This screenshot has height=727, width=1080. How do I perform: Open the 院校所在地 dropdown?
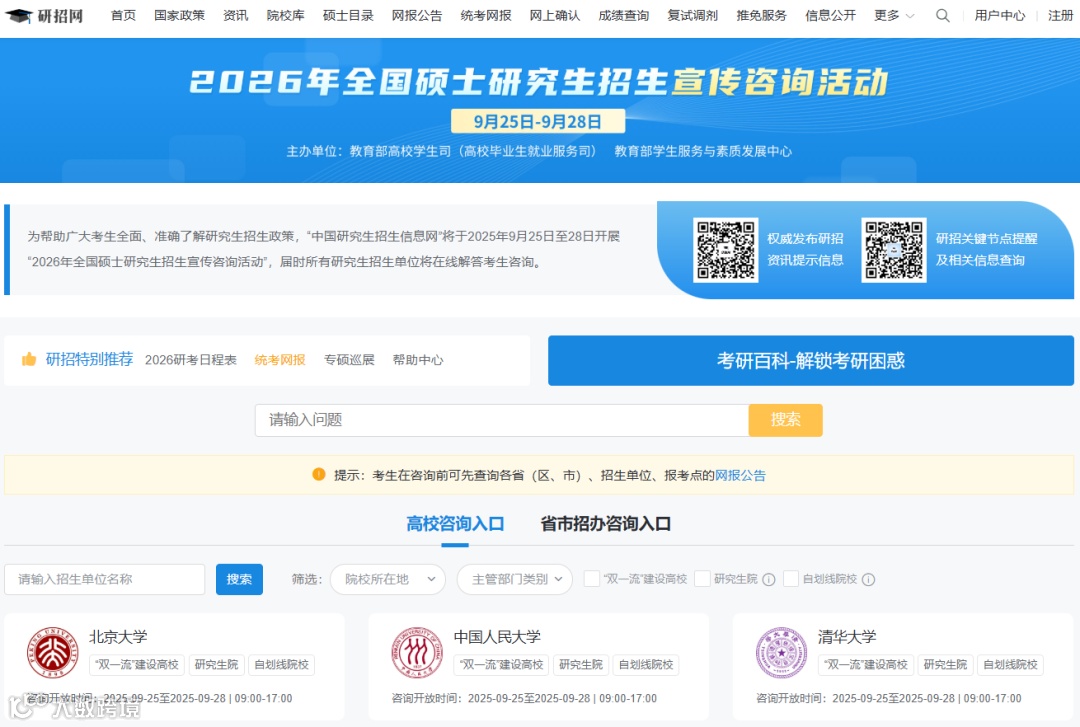(x=388, y=579)
